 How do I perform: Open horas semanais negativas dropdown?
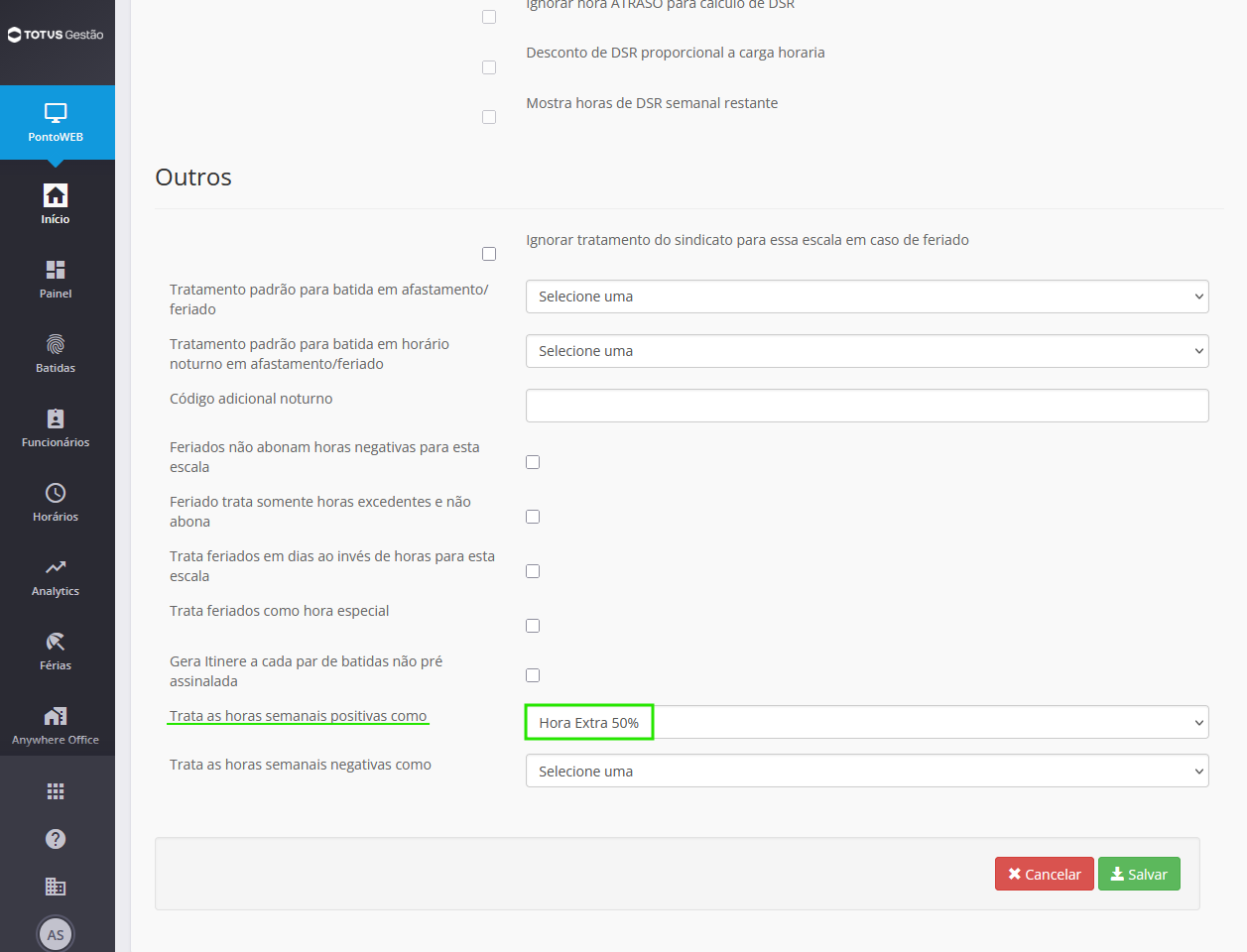[867, 772]
